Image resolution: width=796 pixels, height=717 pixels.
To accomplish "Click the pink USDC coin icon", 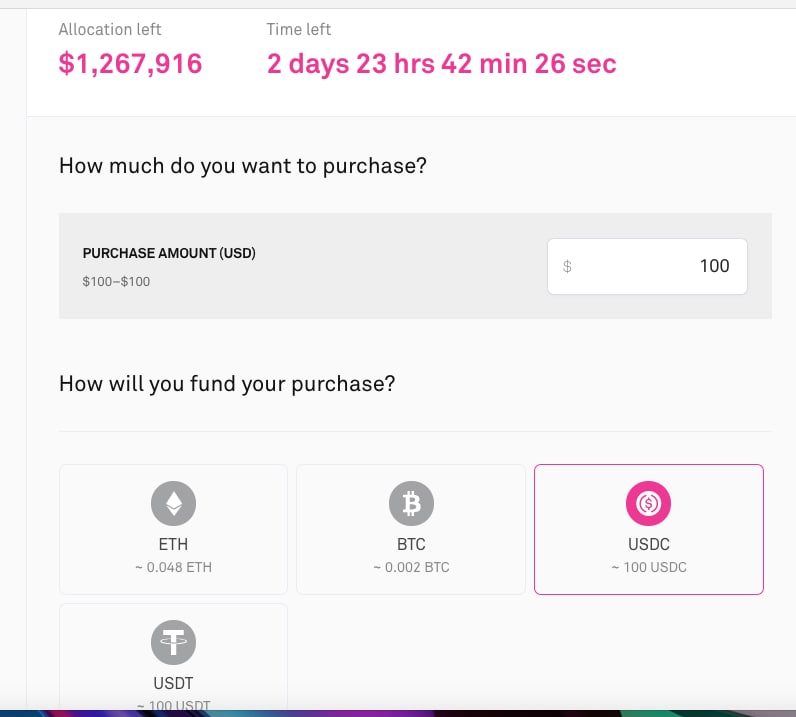I will tap(648, 503).
